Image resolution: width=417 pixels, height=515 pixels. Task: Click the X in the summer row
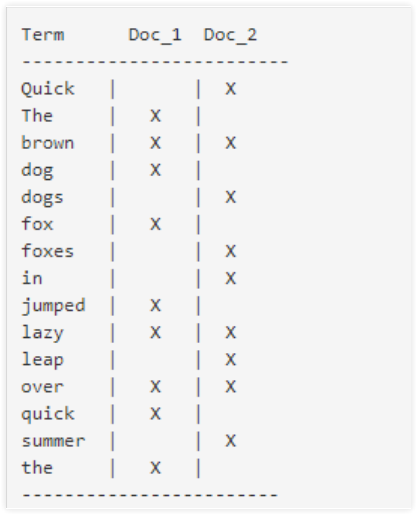click(230, 441)
